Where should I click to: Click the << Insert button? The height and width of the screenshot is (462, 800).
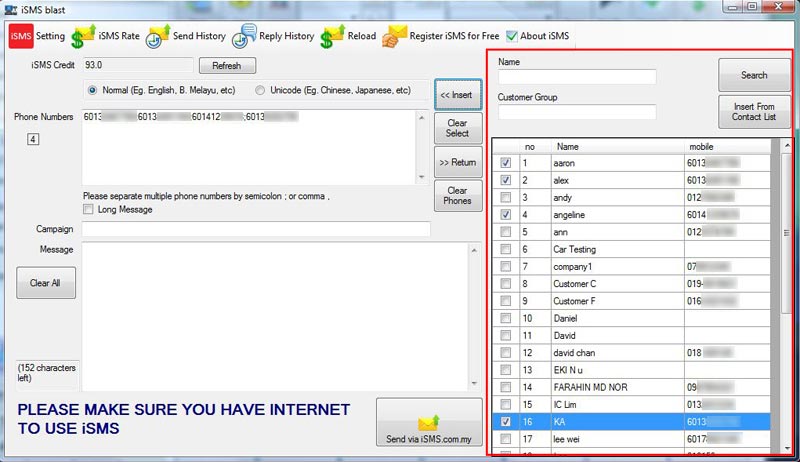pos(458,95)
